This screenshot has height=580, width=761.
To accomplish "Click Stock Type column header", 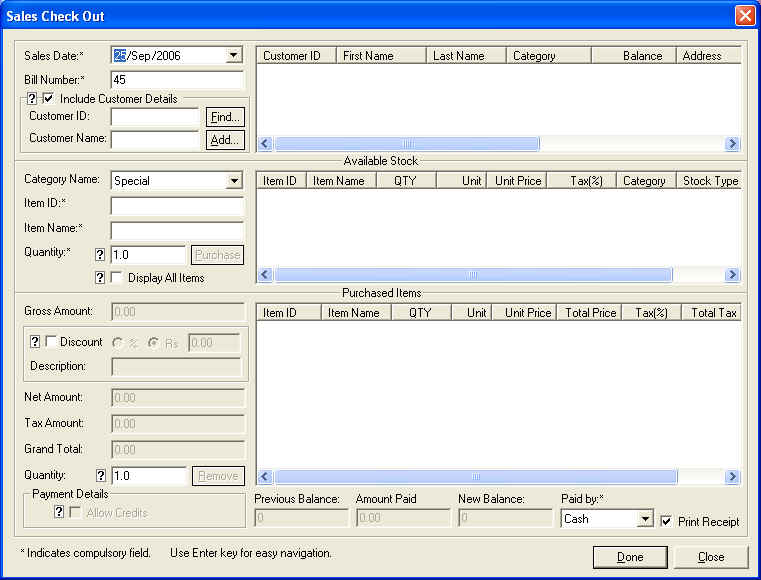I will (x=709, y=181).
